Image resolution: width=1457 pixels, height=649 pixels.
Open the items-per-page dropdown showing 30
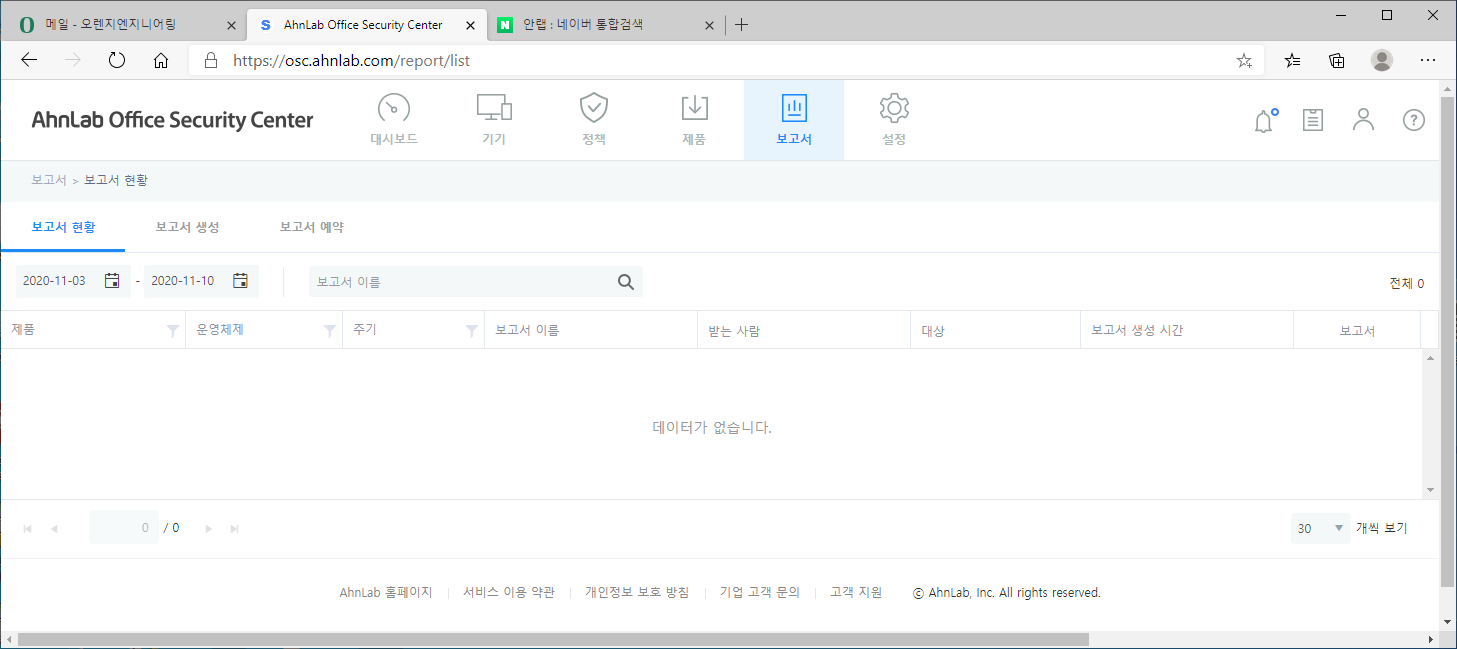tap(1320, 527)
